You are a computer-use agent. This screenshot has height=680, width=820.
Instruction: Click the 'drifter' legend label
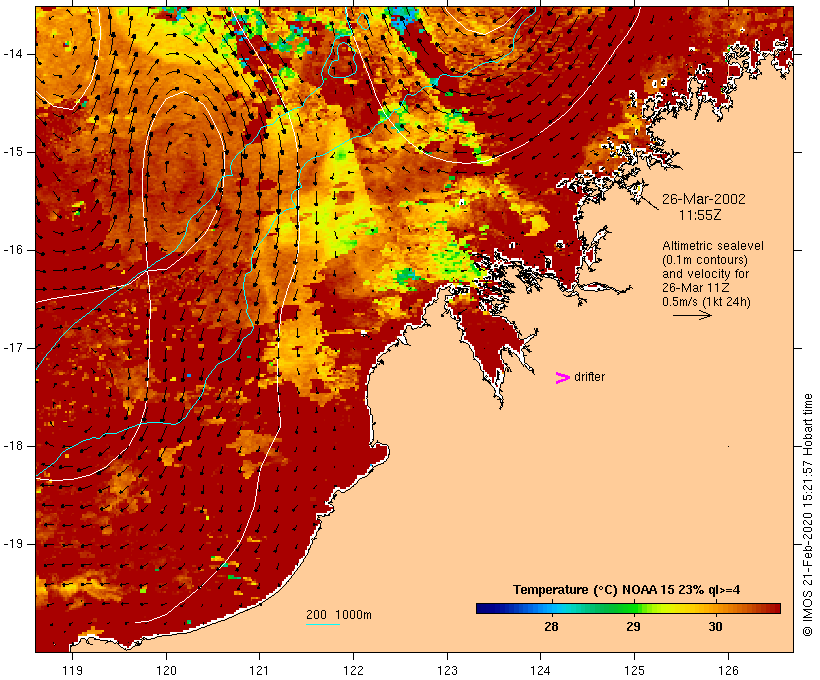tap(589, 377)
